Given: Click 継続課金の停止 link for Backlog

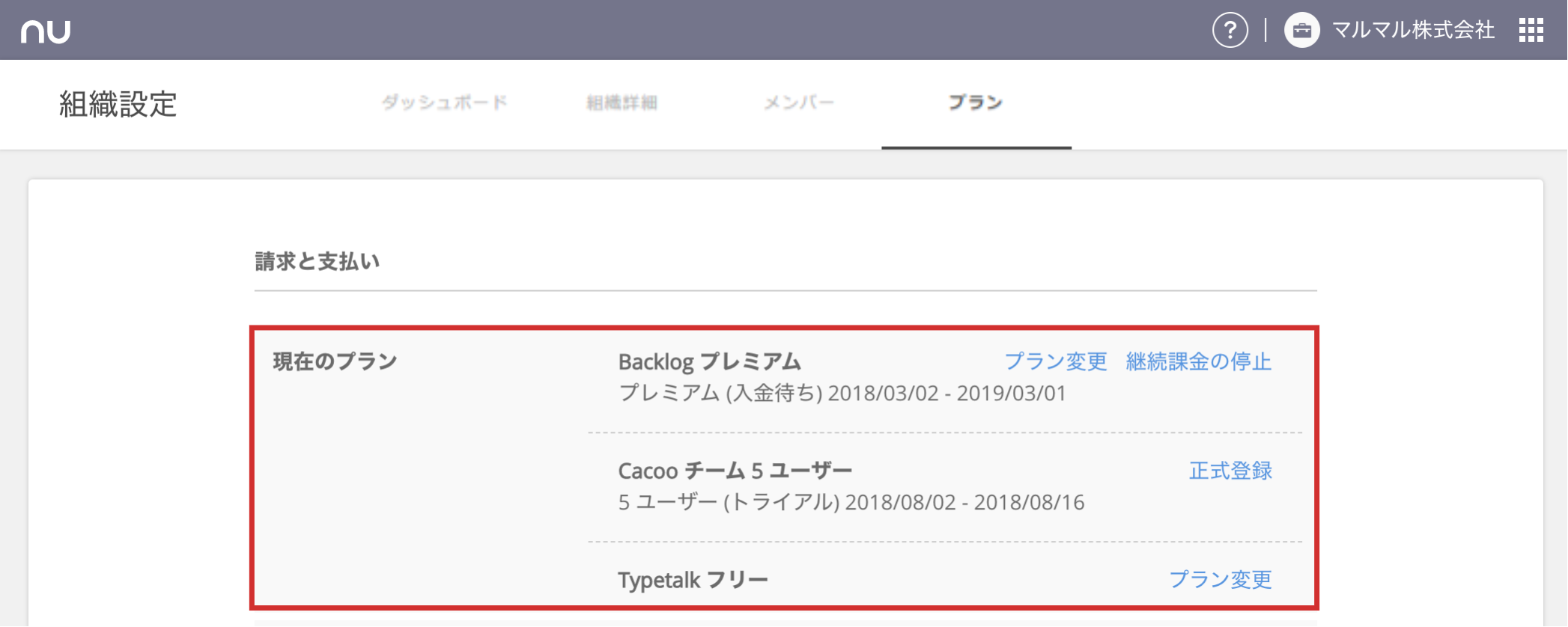Looking at the screenshot, I should click(x=1199, y=361).
